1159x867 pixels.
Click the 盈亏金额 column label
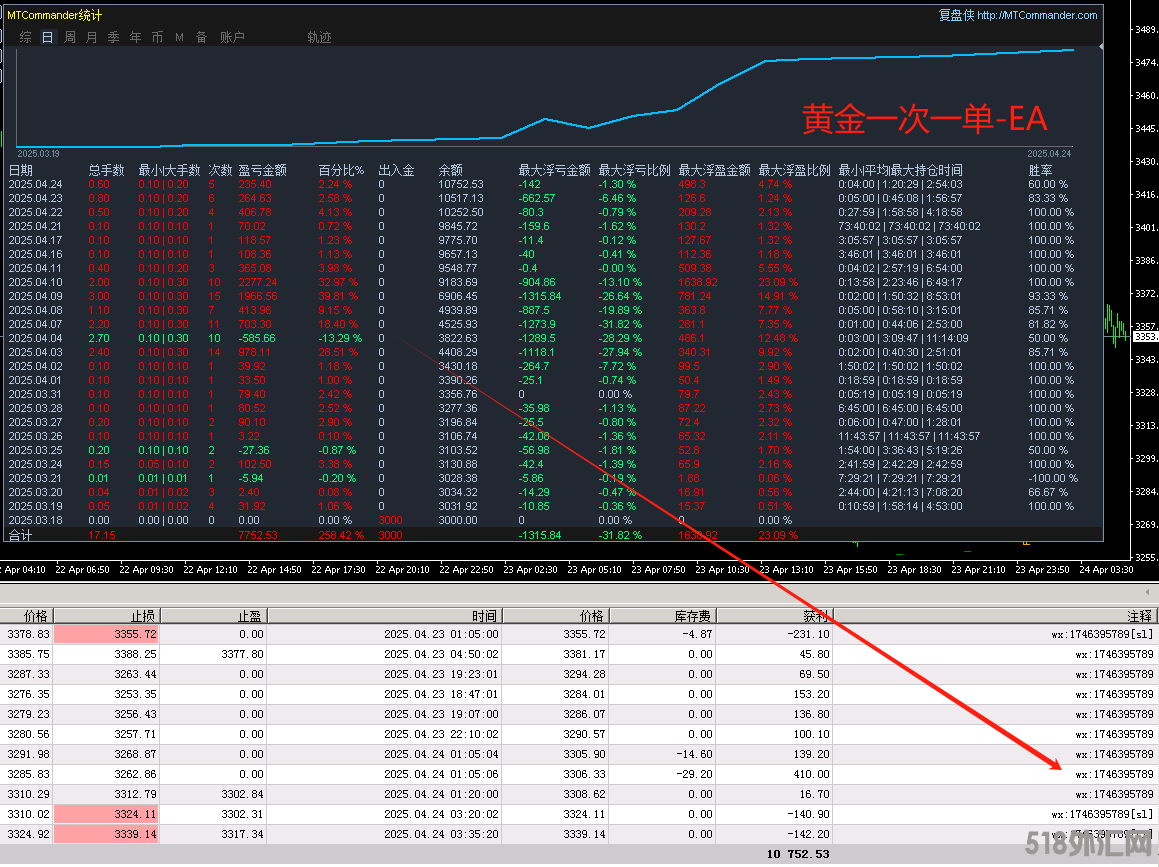[x=262, y=170]
